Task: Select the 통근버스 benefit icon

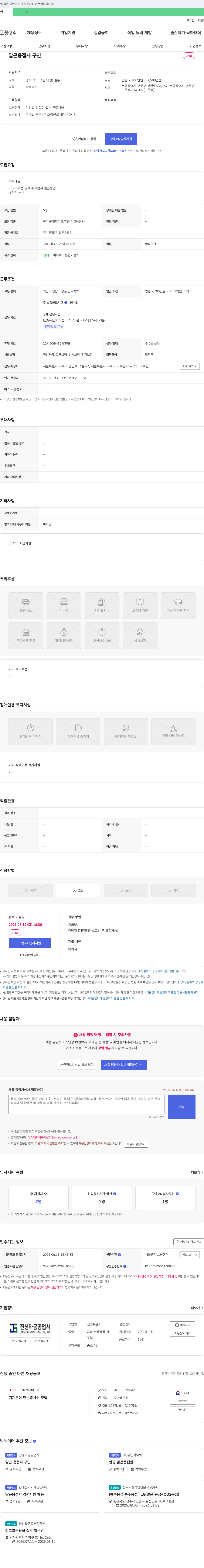Action: pos(26,606)
